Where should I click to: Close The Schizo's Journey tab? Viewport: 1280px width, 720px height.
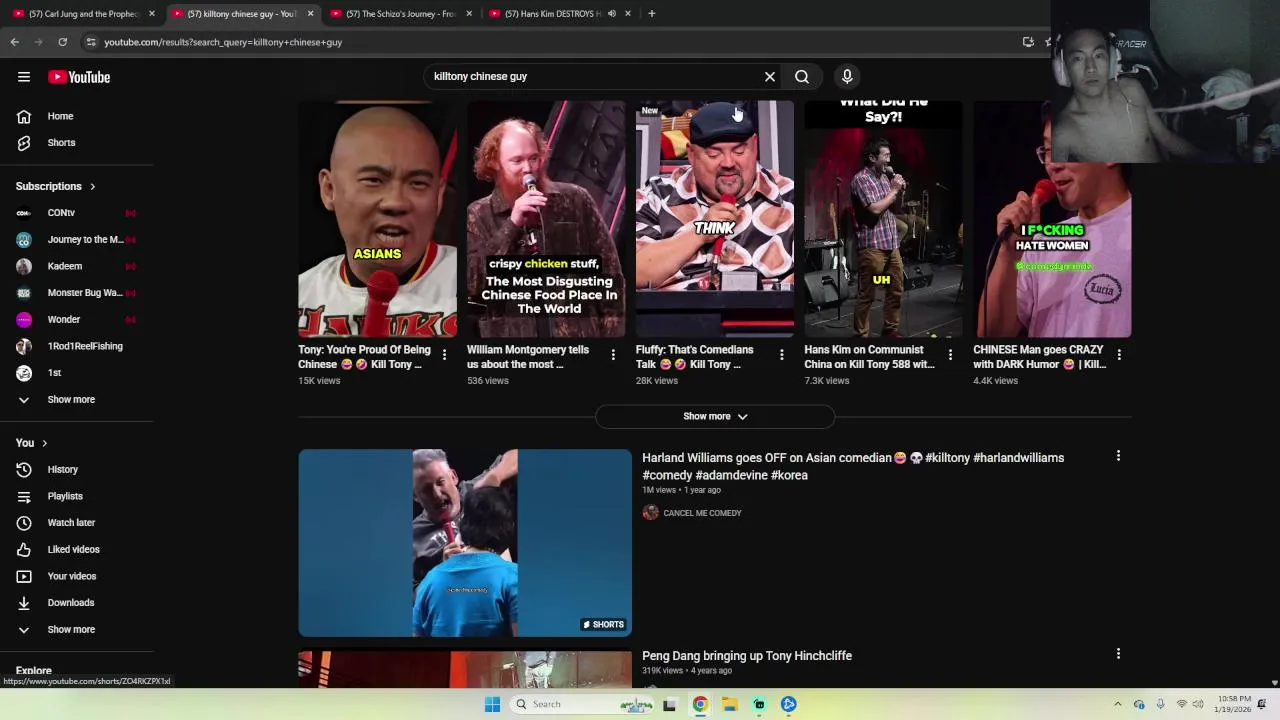coord(470,14)
